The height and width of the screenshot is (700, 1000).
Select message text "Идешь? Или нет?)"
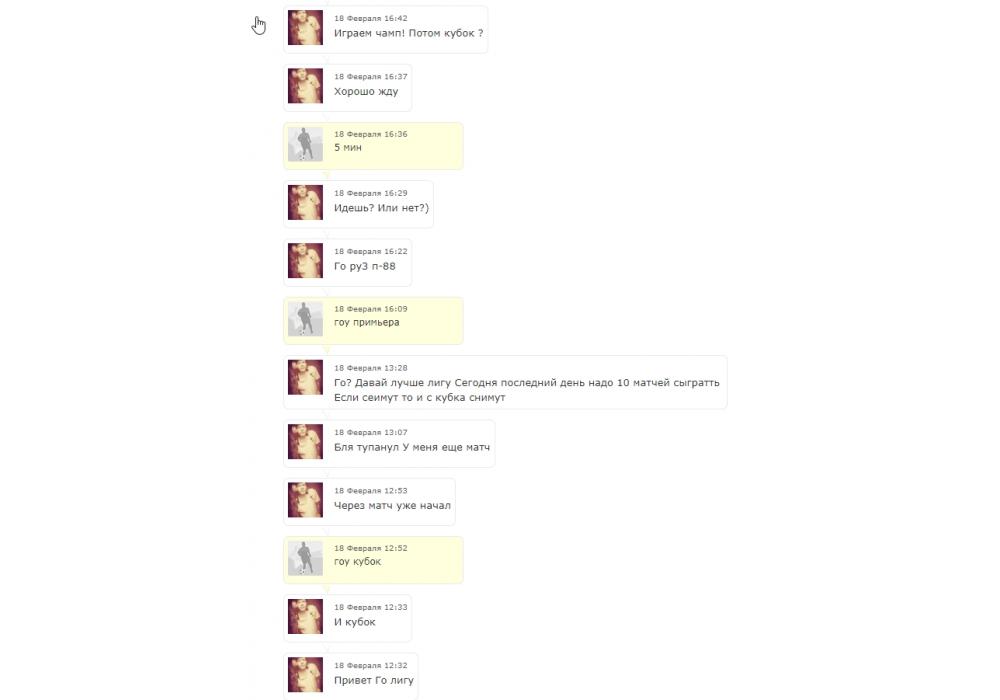click(381, 208)
